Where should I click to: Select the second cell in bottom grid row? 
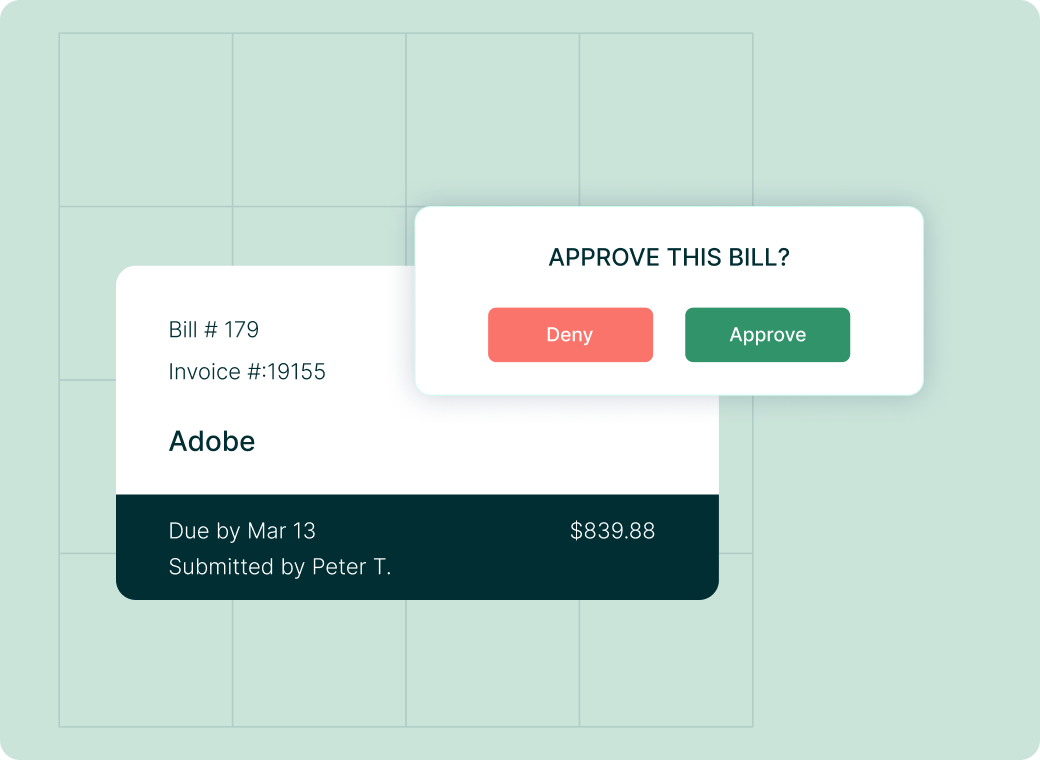tap(319, 663)
